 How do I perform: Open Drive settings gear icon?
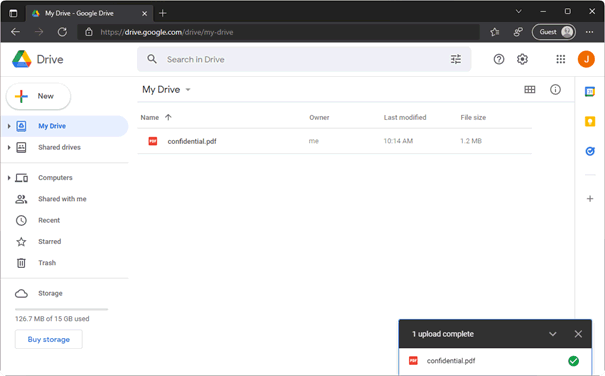tap(522, 59)
